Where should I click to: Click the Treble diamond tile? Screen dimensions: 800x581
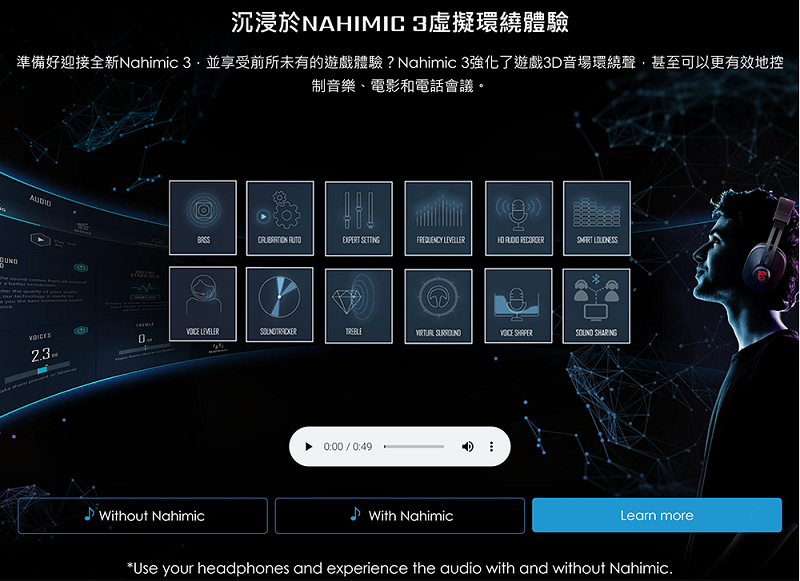tap(359, 306)
